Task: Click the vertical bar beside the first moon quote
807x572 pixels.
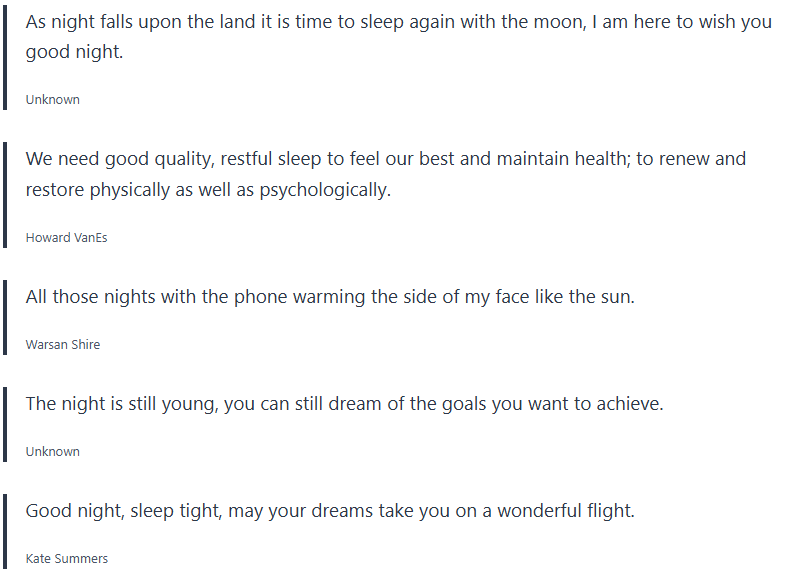Action: [x=6, y=60]
